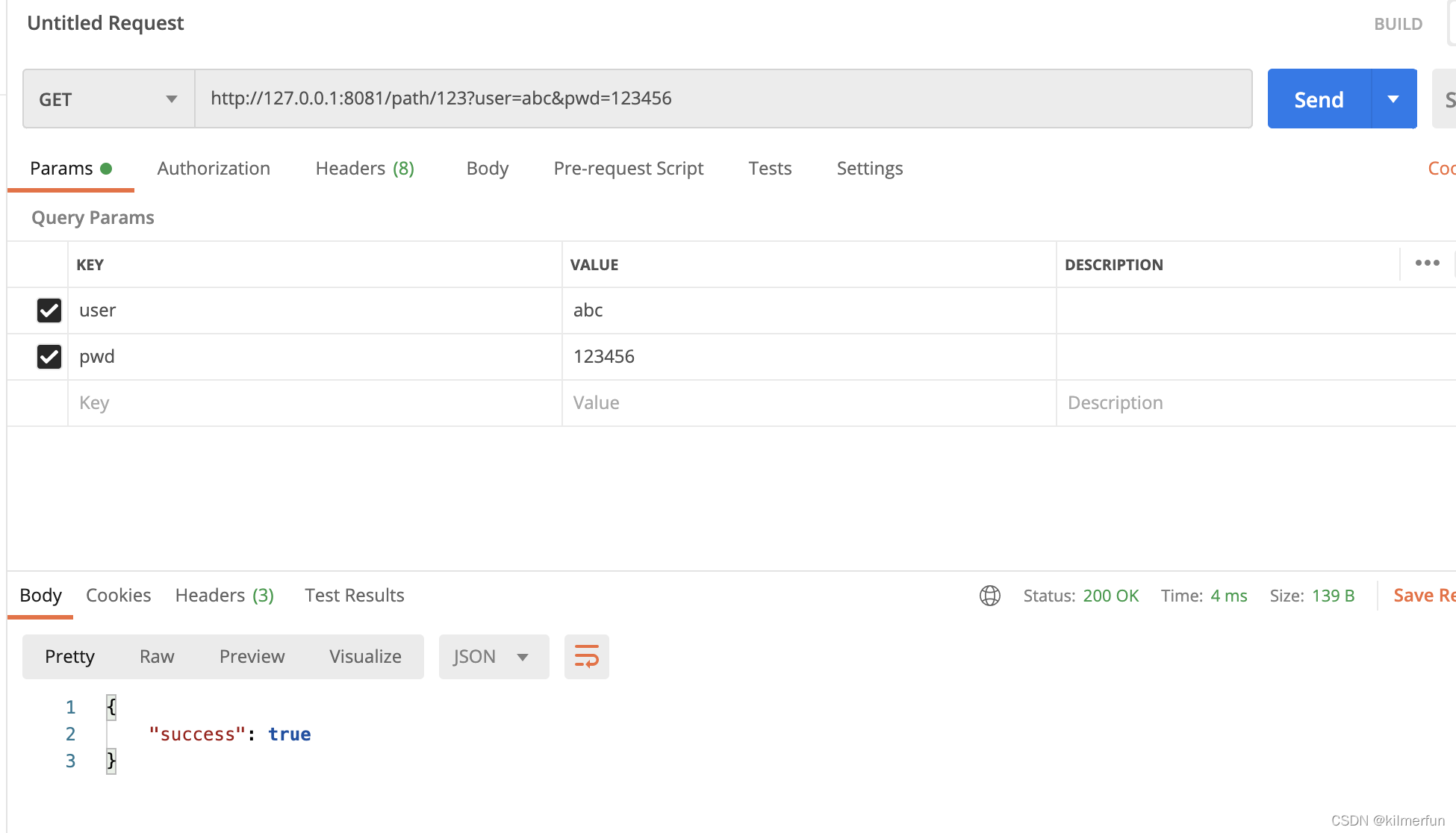The height and width of the screenshot is (833, 1456).
Task: Click the network globe icon in response bar
Action: tap(990, 596)
